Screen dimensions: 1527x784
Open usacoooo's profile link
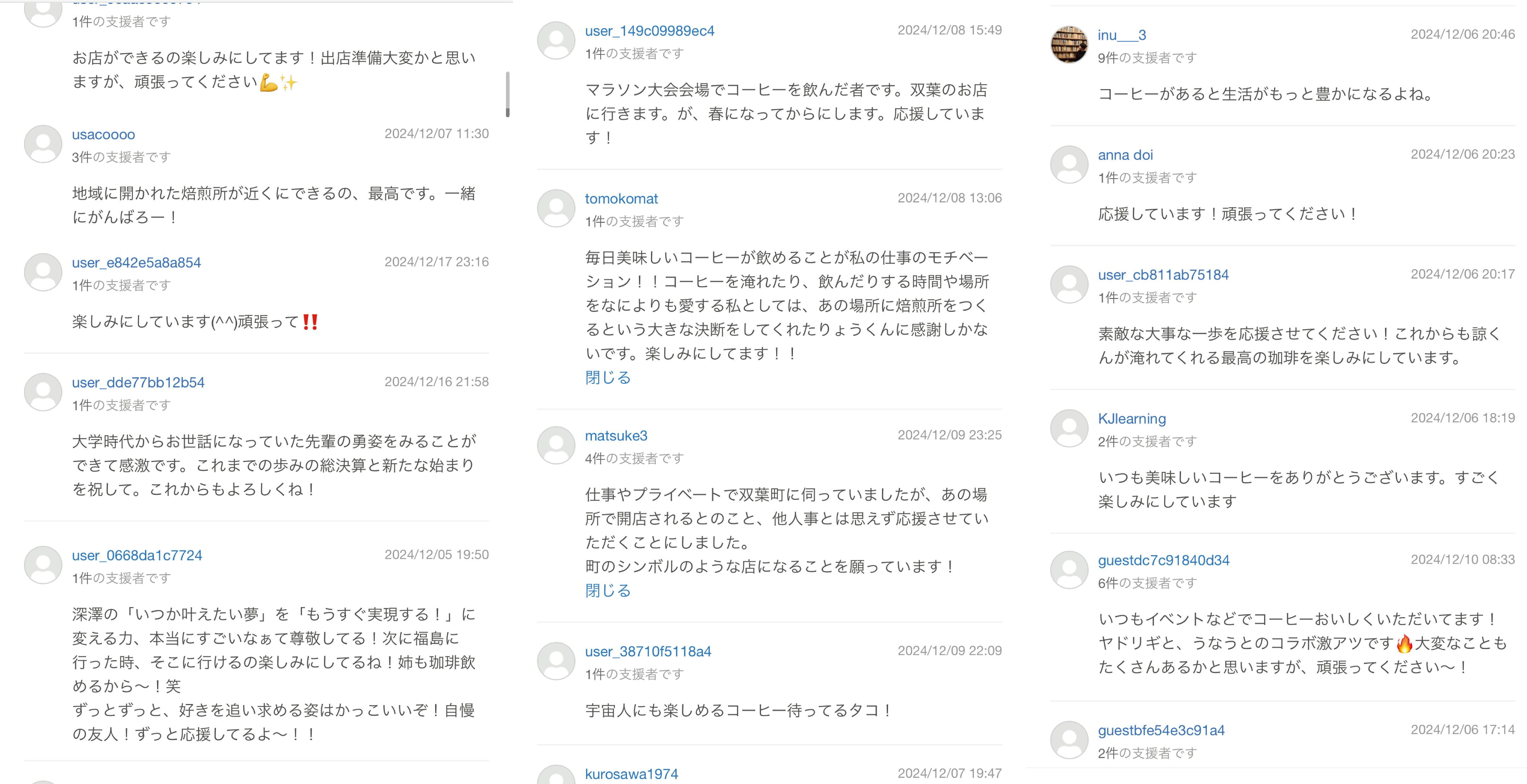pos(103,135)
